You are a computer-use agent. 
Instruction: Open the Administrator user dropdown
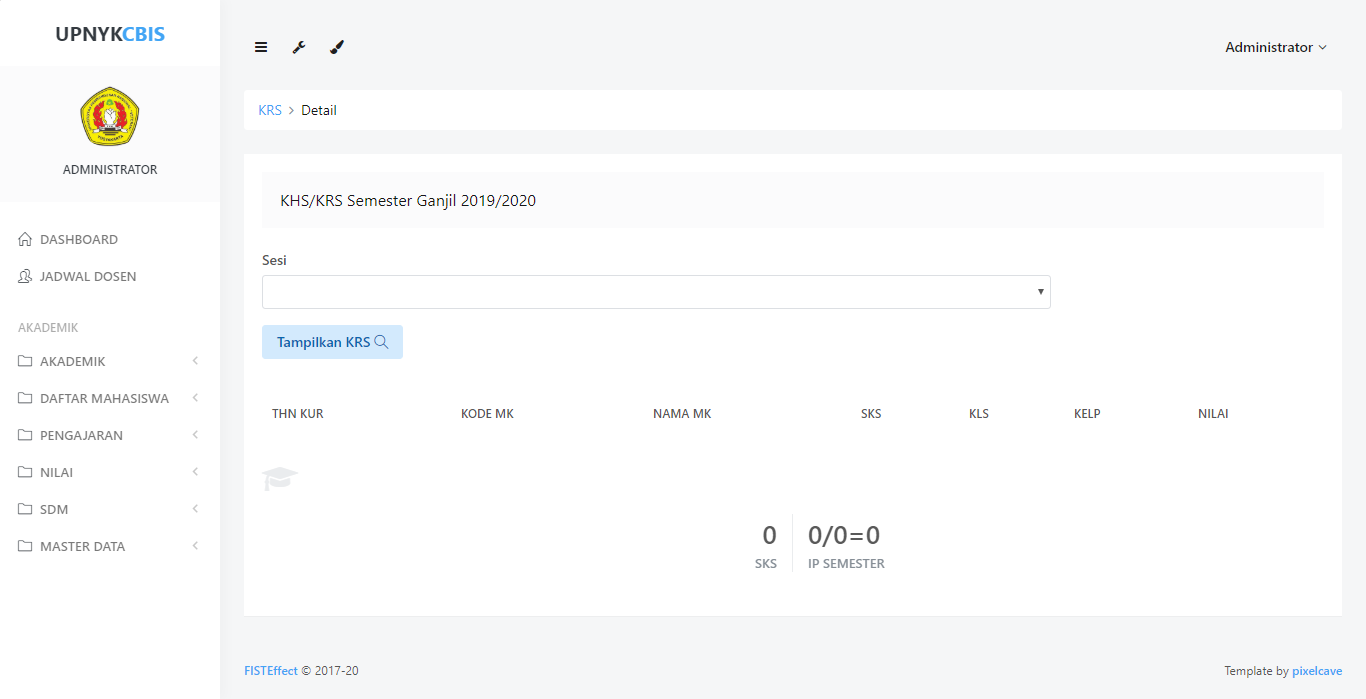[x=1275, y=47]
